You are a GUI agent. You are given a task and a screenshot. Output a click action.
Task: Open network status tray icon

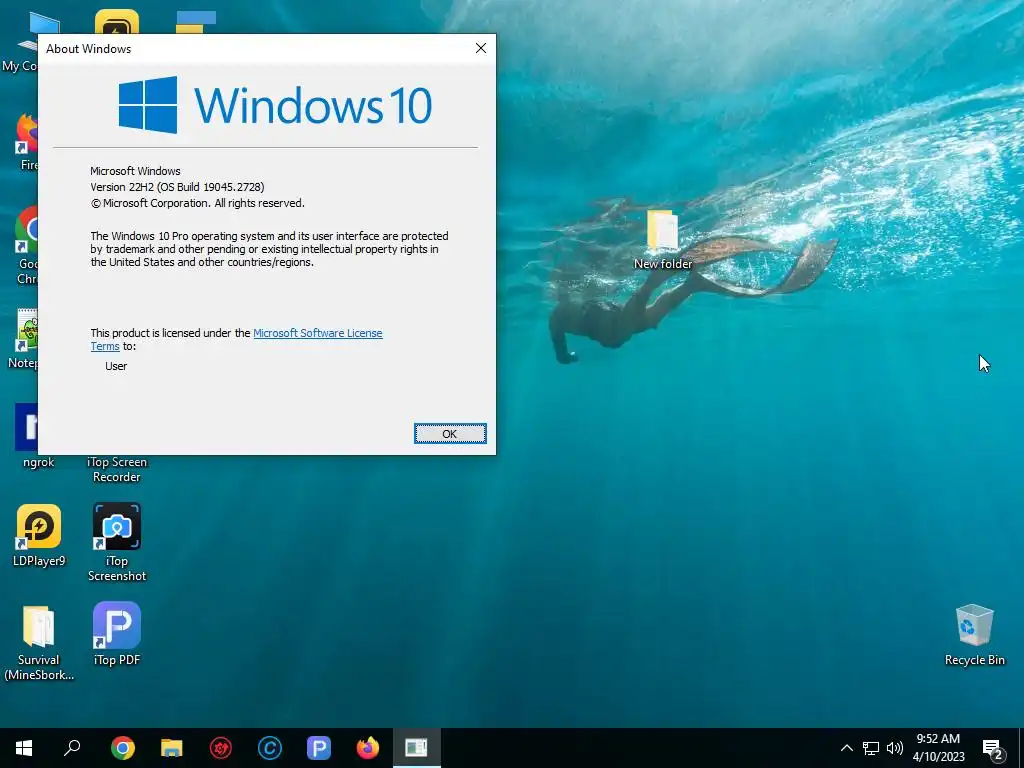(x=871, y=748)
